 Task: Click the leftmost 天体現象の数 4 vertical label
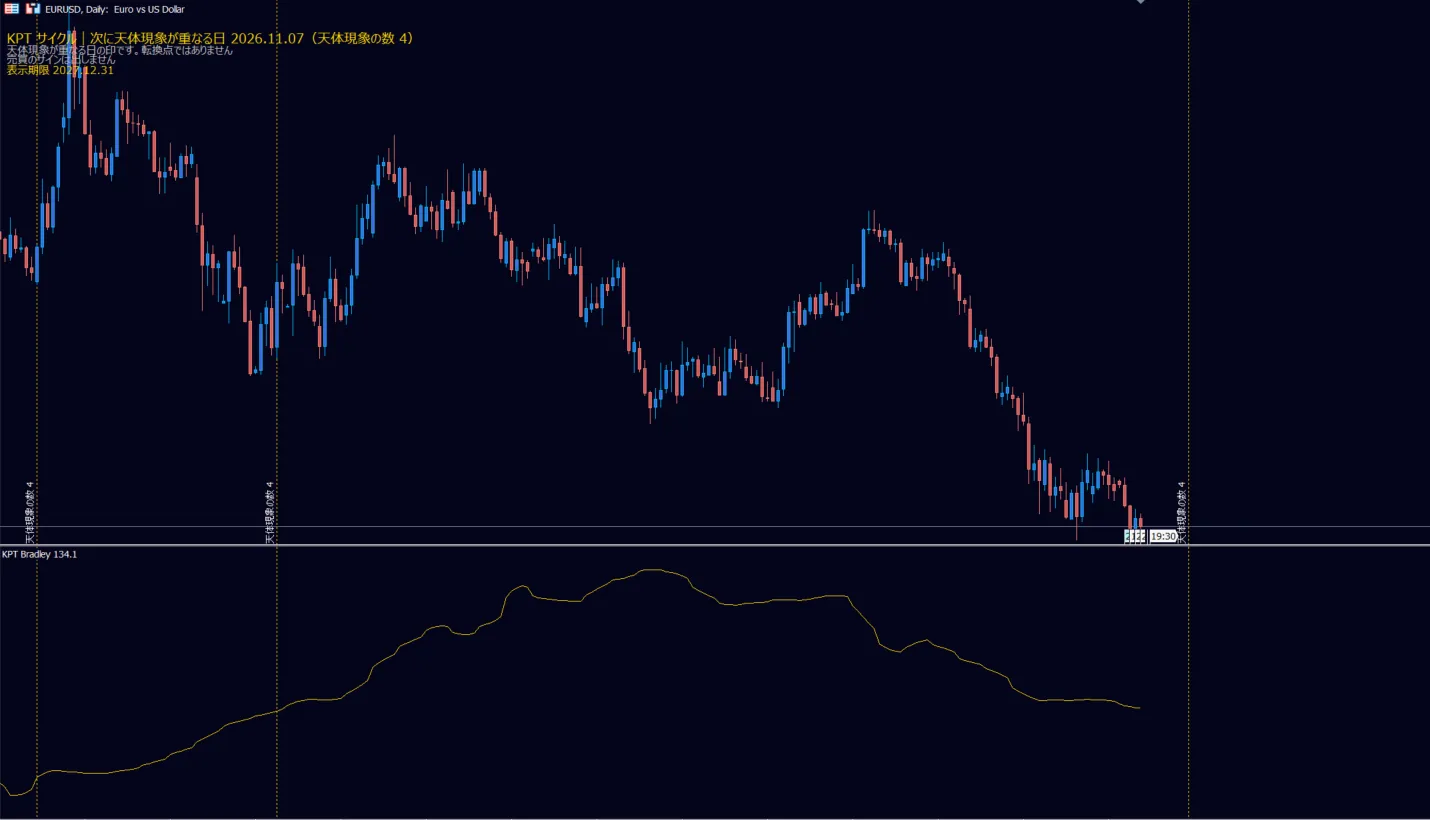tap(30, 512)
